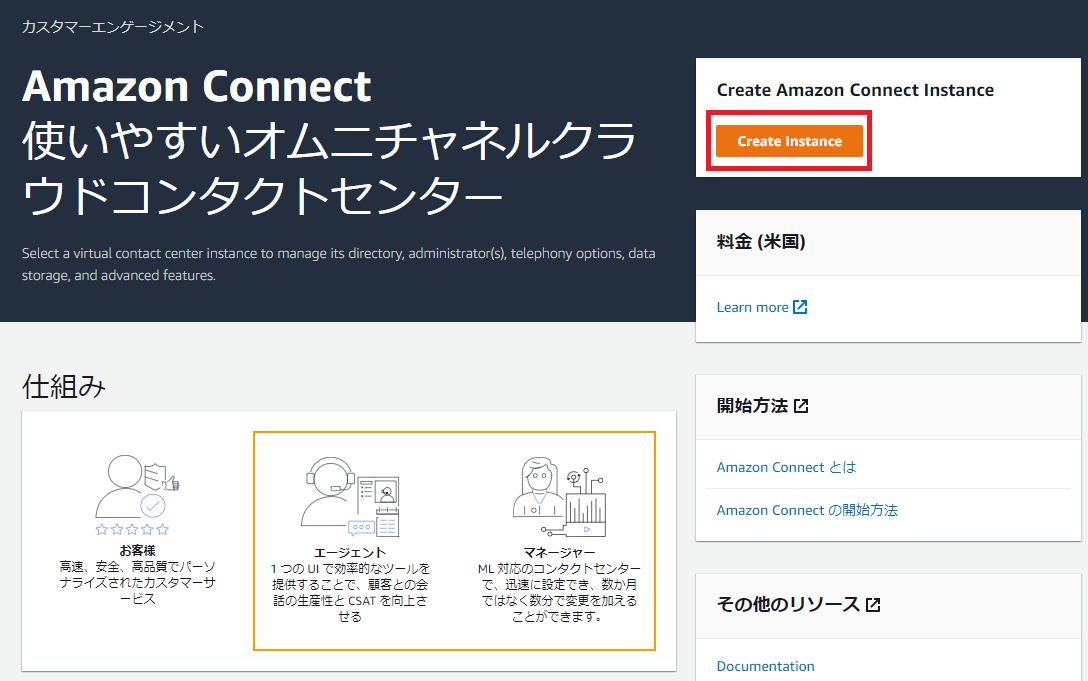Click the ML 対応のコンタクトセンター manager description
Screen dimensions: 1088x681
[x=559, y=593]
